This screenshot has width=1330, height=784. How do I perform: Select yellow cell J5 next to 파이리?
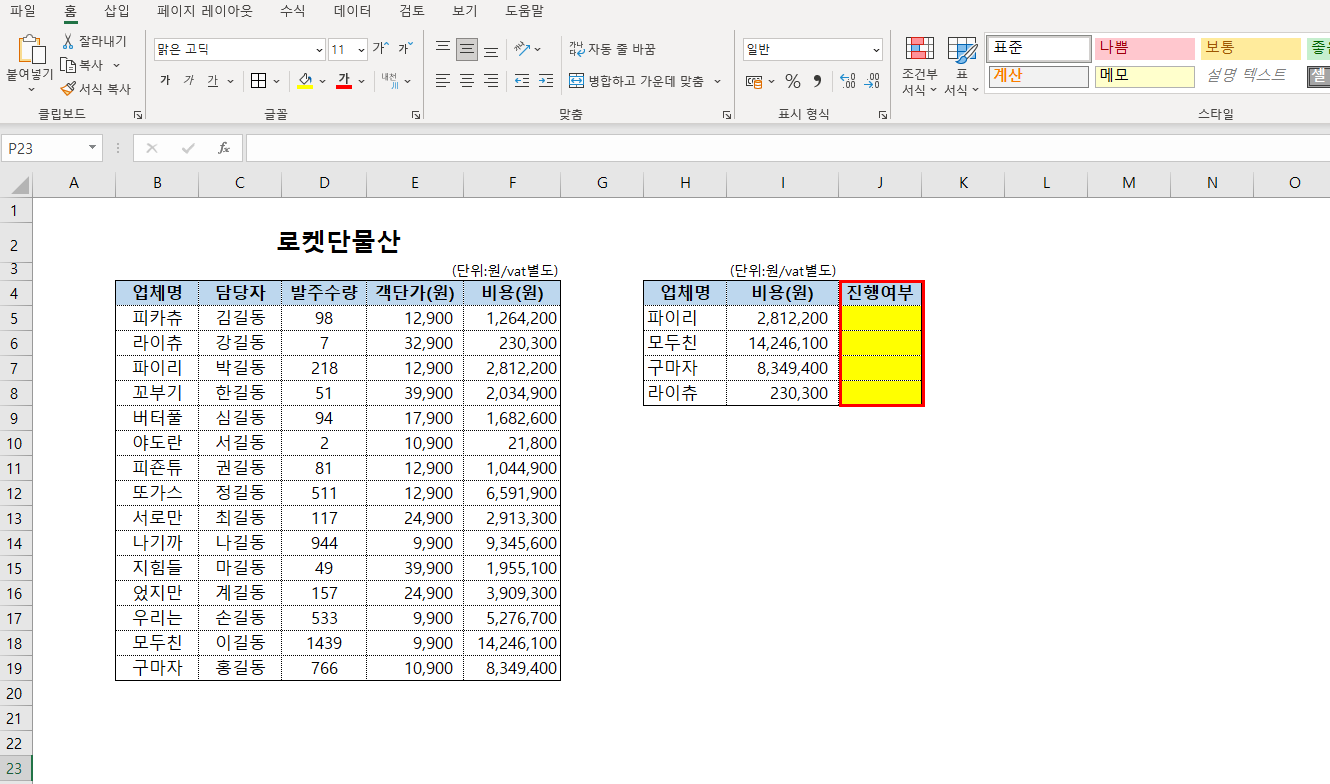pos(880,318)
